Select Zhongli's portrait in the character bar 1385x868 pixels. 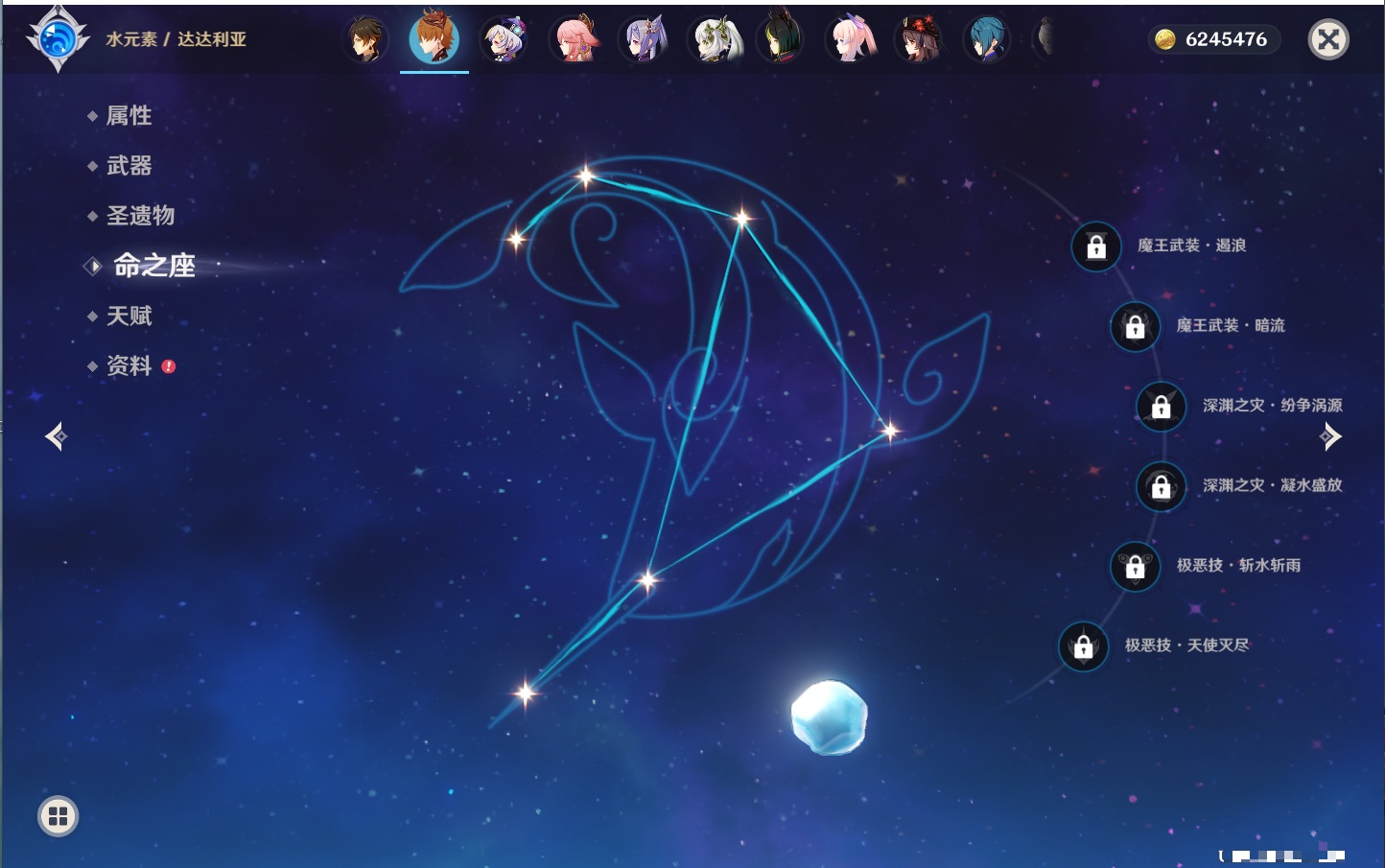(x=365, y=39)
